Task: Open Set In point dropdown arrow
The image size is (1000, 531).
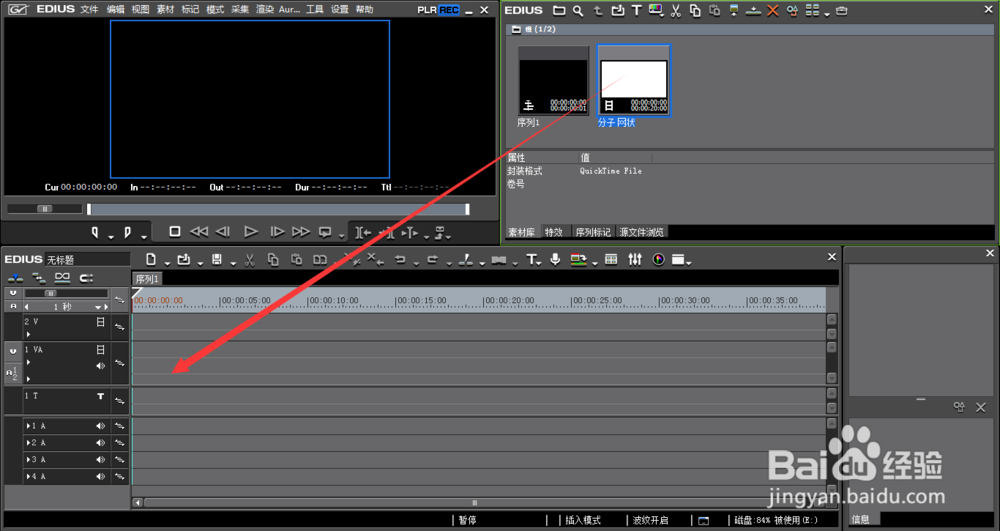Action: (x=111, y=237)
